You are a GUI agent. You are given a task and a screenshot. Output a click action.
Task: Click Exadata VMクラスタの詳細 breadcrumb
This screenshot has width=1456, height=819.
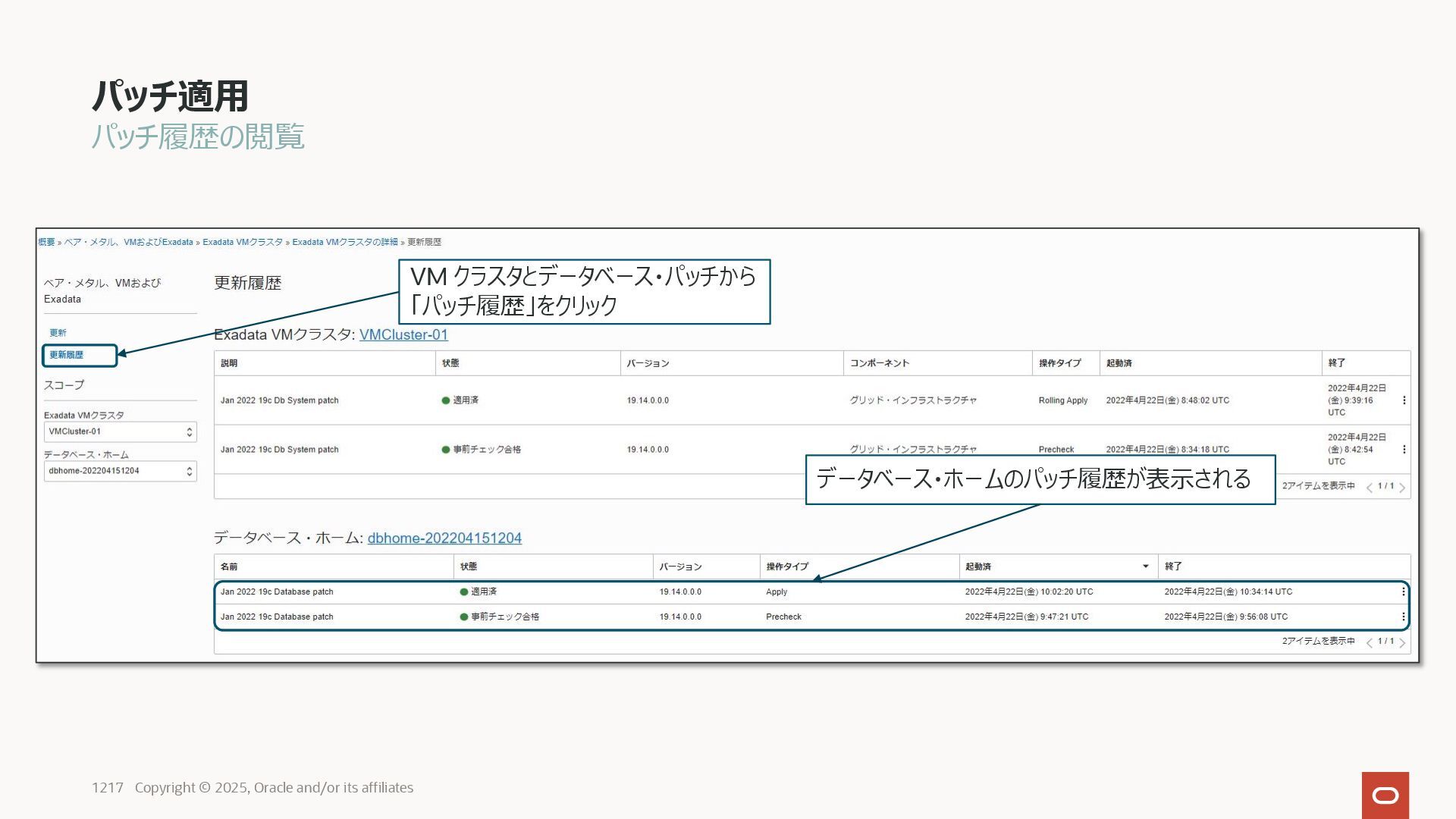pyautogui.click(x=344, y=242)
